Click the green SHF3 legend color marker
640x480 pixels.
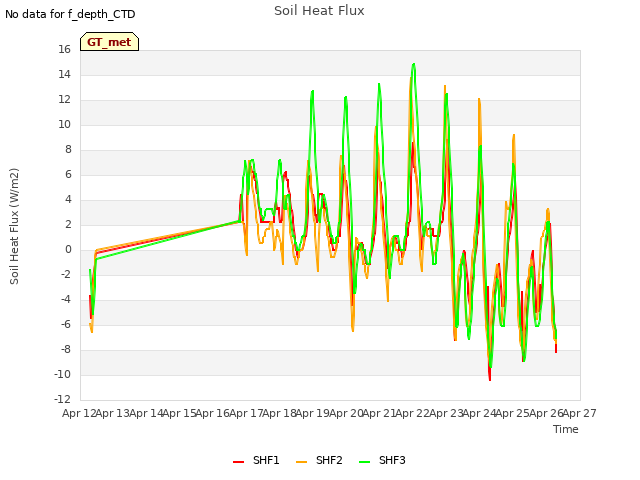point(364,462)
